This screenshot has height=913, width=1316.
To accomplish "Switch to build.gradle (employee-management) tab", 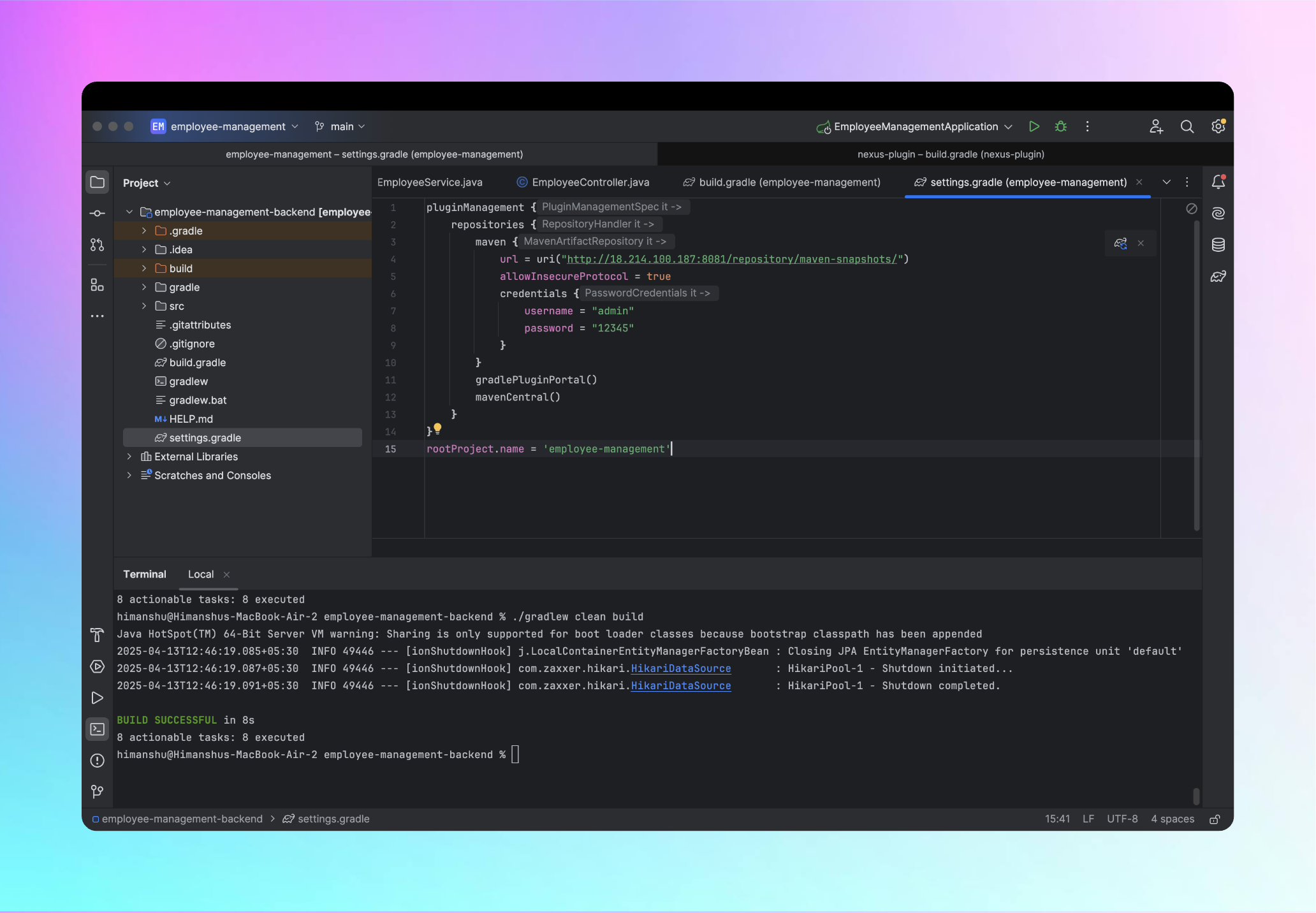I will coord(782,182).
